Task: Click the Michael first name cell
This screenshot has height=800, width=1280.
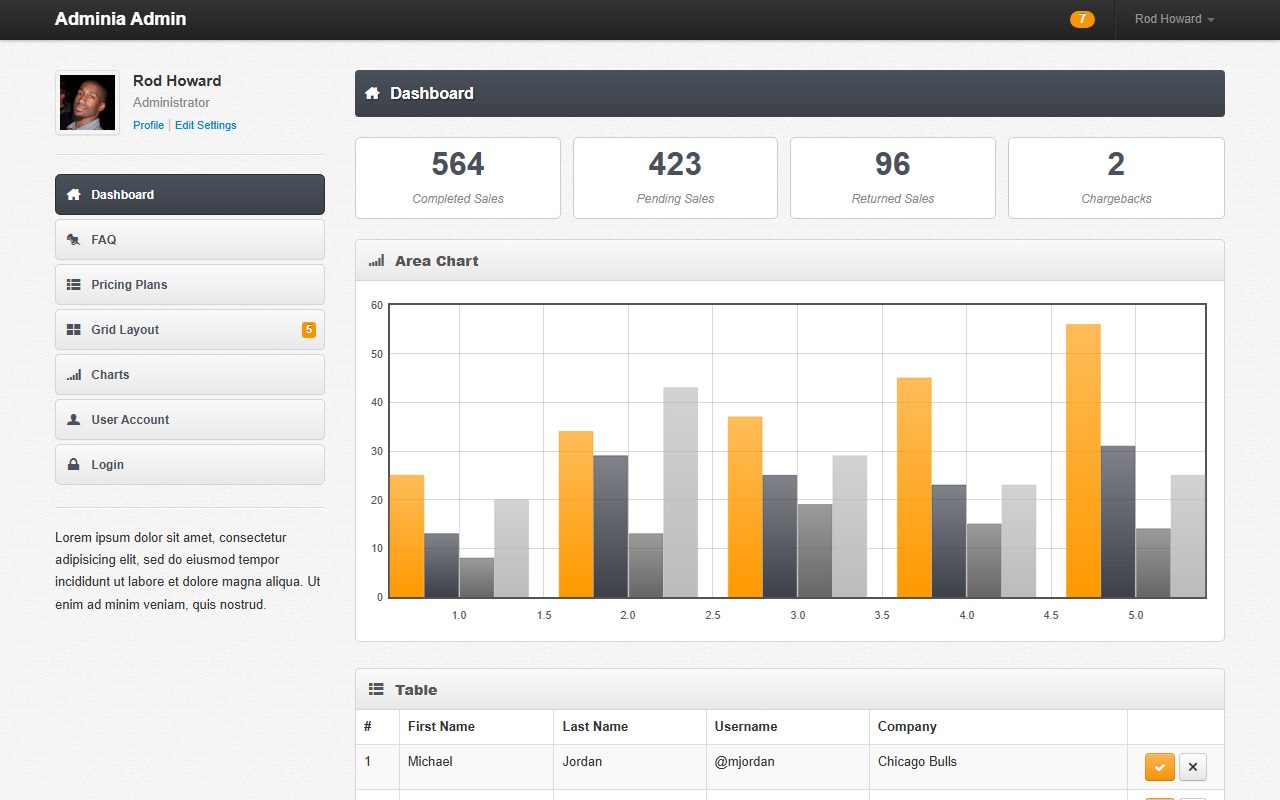Action: tap(476, 767)
